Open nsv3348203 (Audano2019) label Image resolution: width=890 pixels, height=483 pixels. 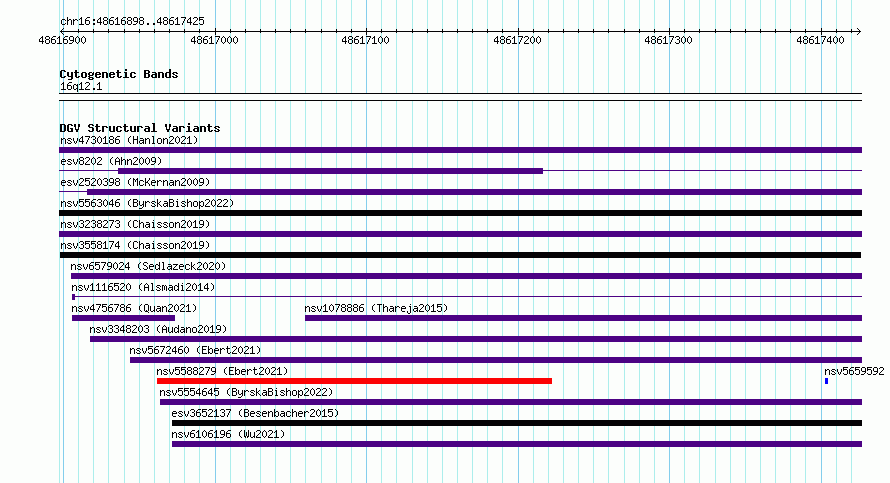158,329
